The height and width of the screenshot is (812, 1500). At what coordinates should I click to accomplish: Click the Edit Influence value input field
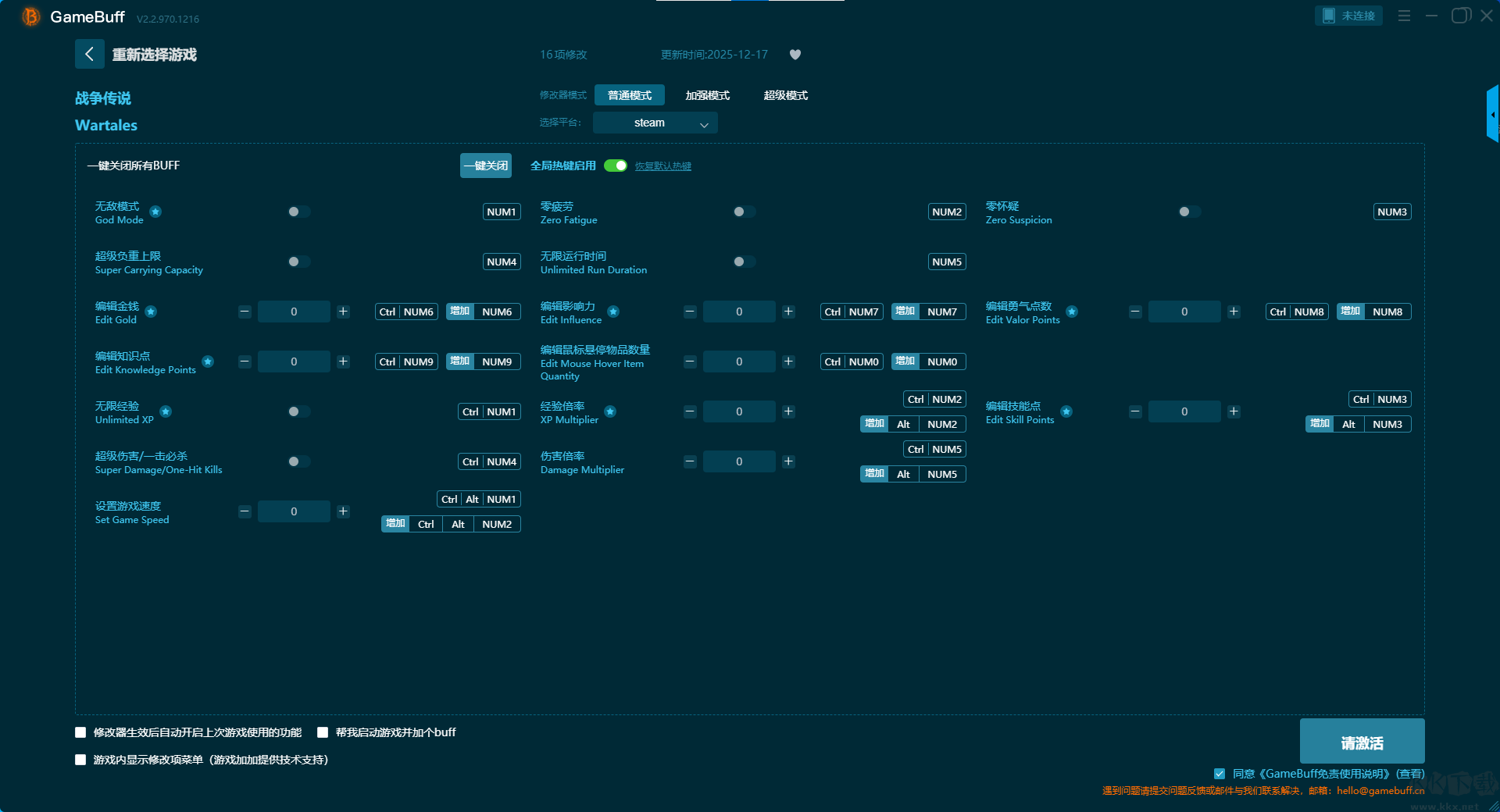click(739, 312)
